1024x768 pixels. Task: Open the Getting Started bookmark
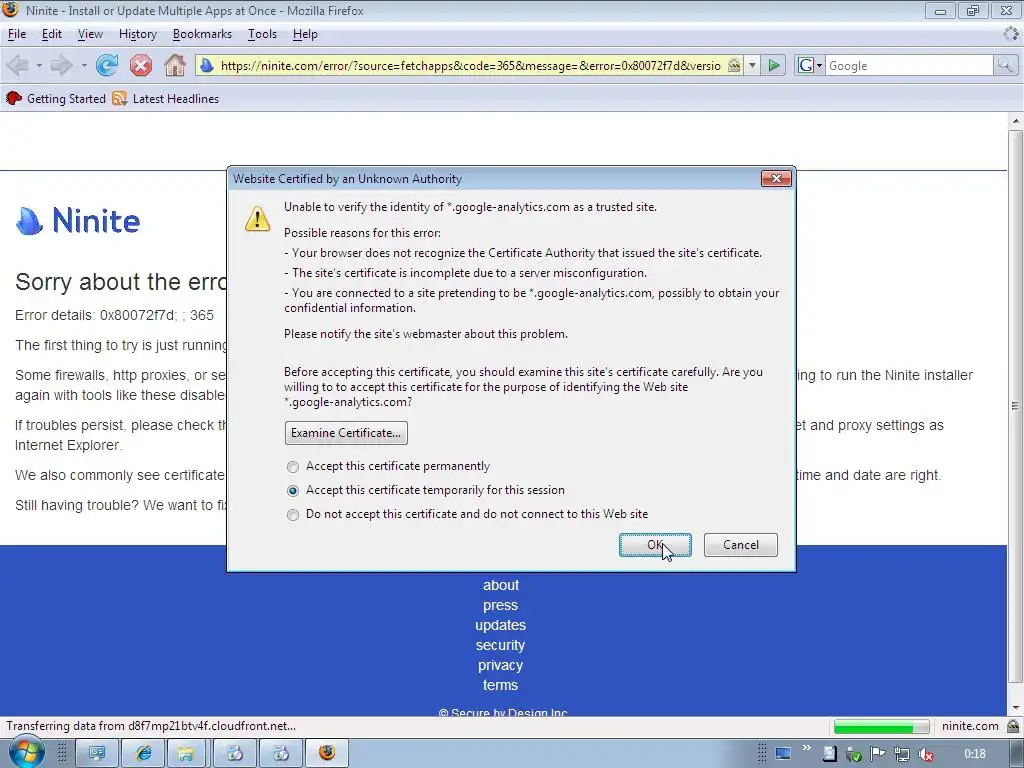click(56, 99)
